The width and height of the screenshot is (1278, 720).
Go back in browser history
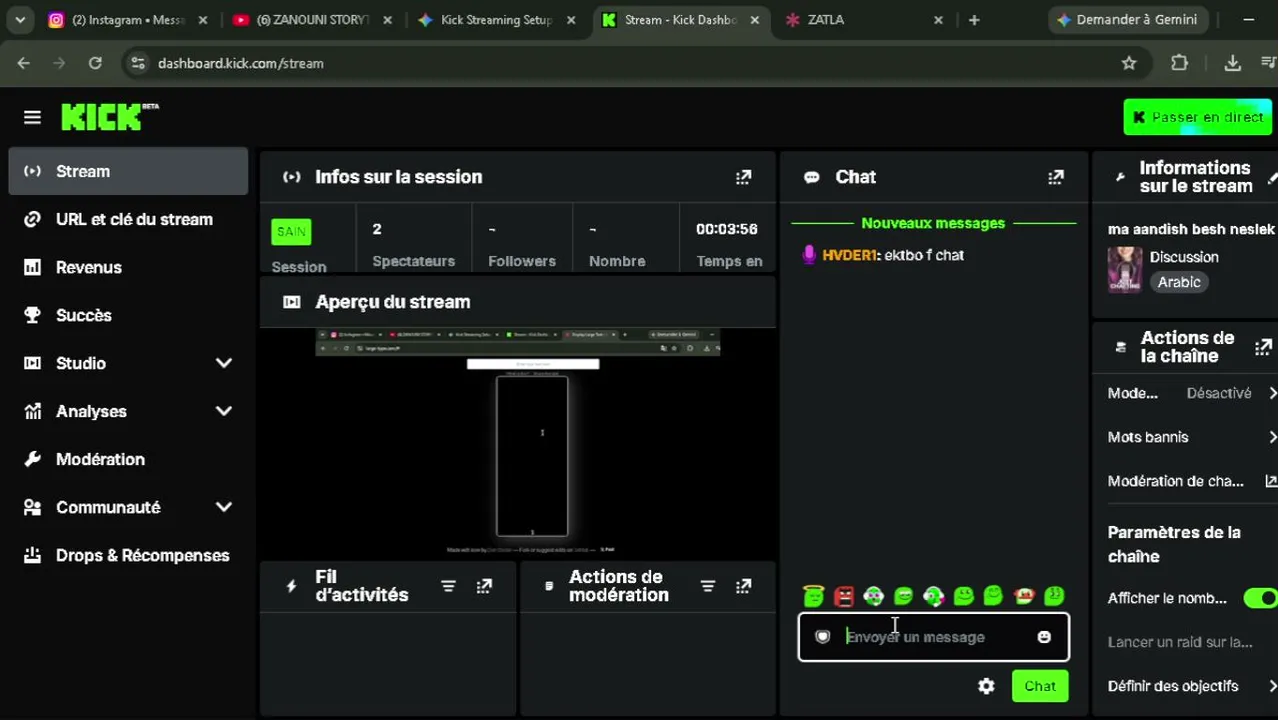(x=24, y=63)
